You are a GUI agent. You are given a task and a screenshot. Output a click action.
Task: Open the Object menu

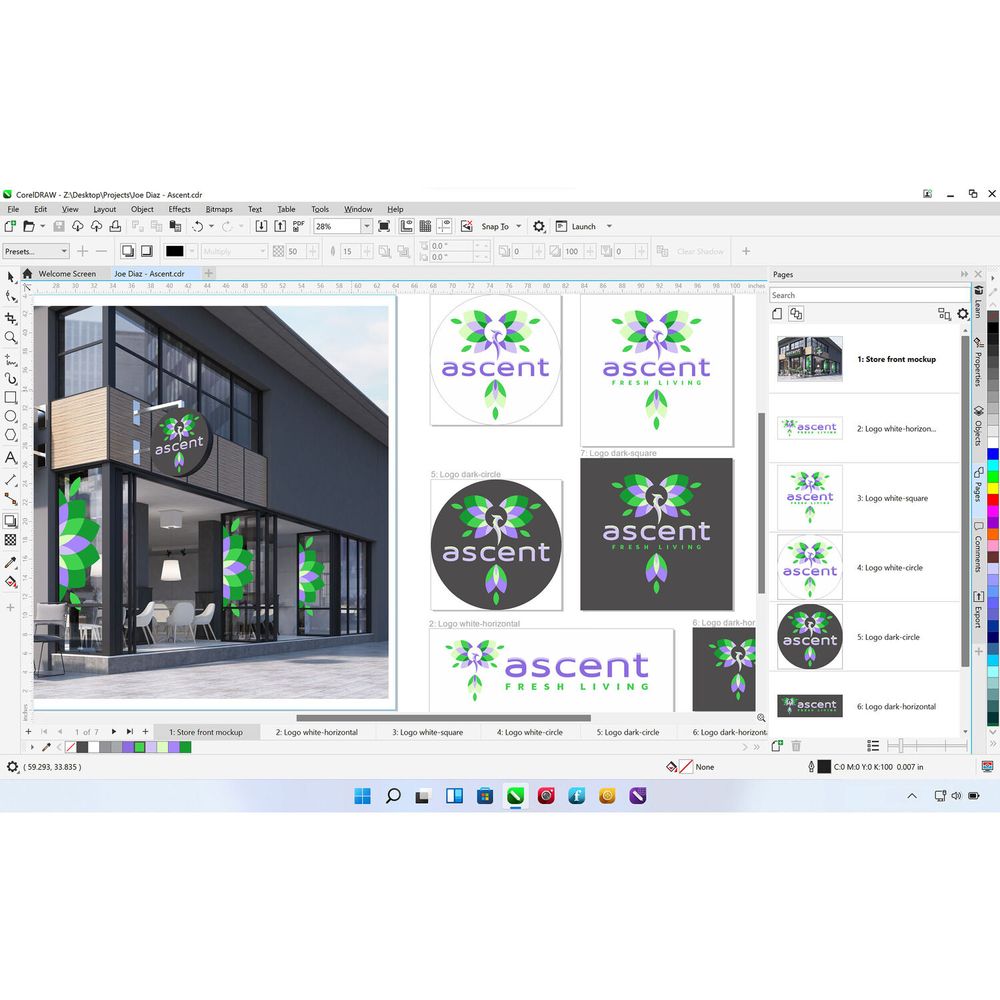click(142, 209)
